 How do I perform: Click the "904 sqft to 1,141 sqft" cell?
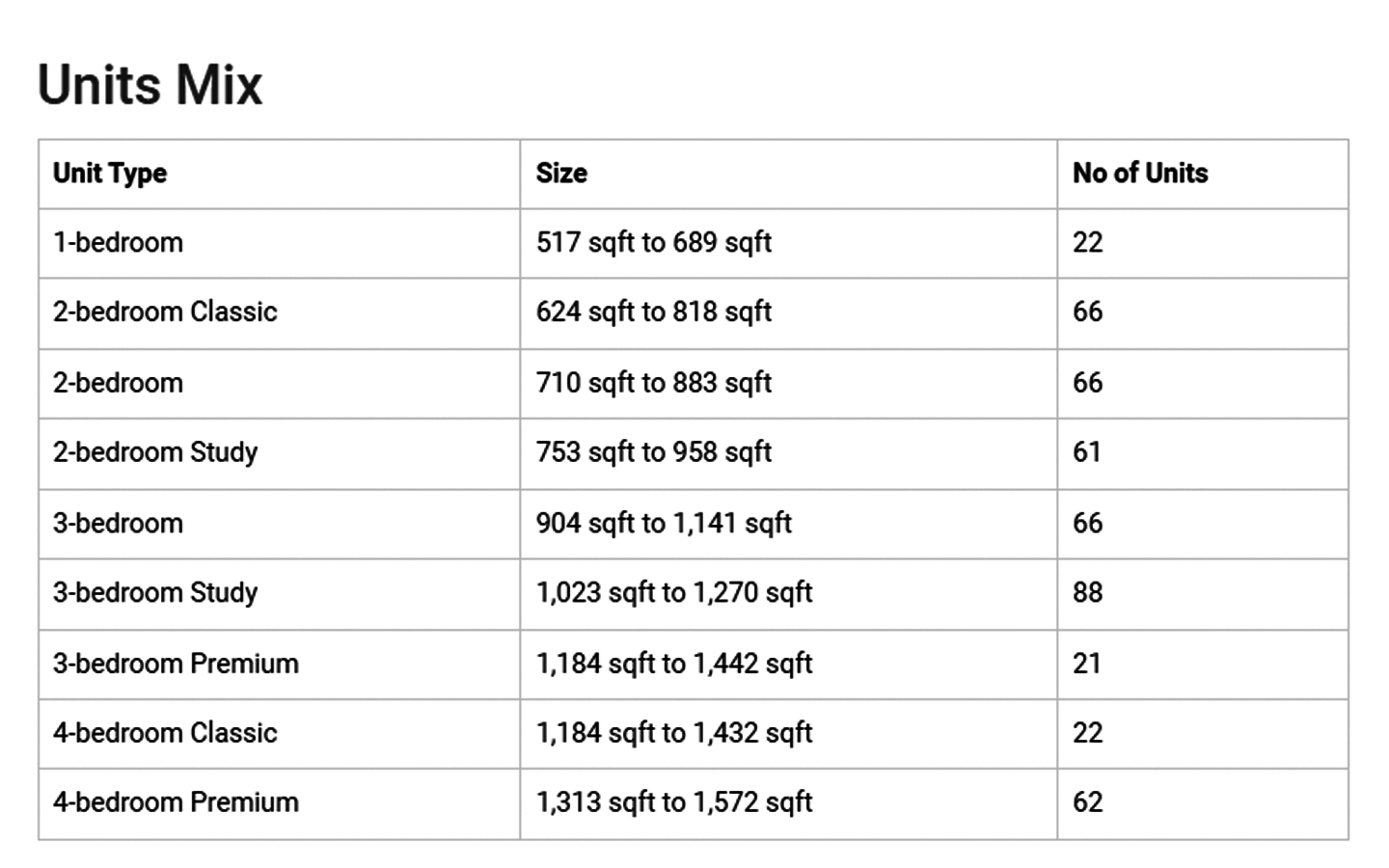tap(664, 524)
